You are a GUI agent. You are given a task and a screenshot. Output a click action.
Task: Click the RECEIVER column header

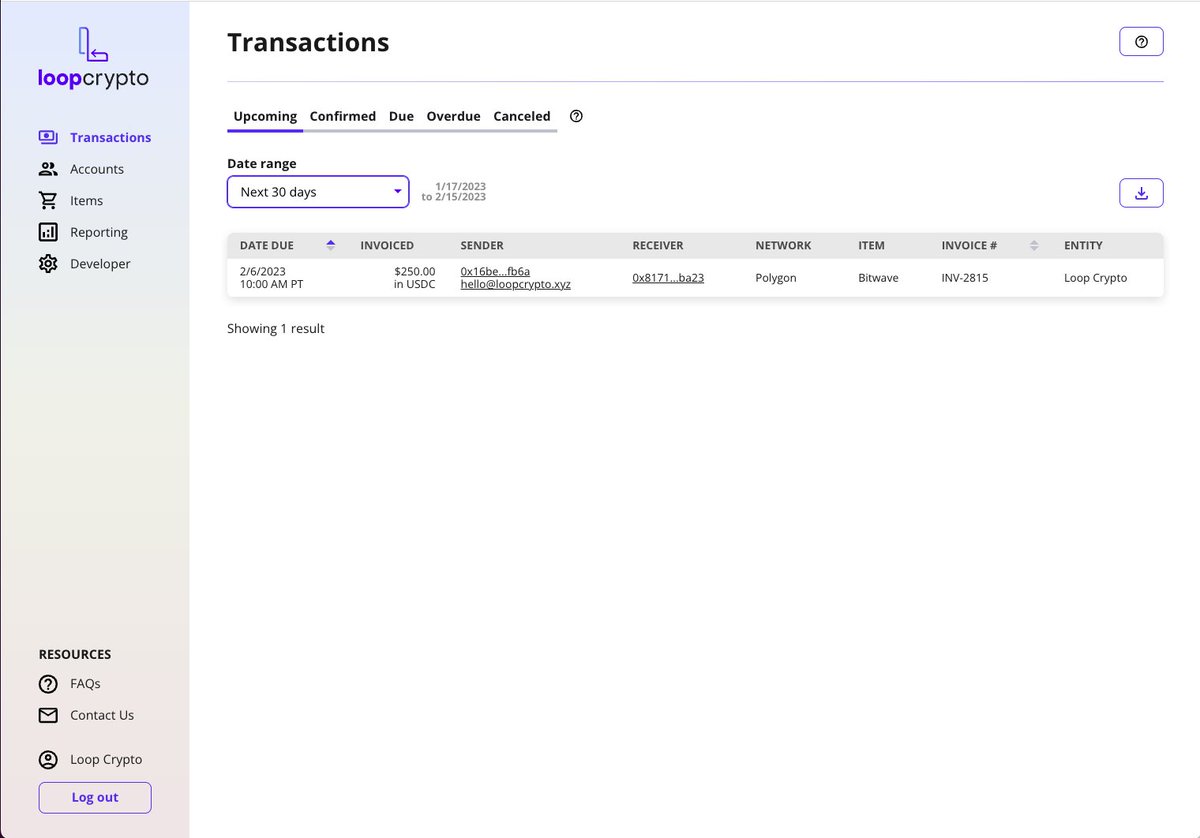[658, 245]
